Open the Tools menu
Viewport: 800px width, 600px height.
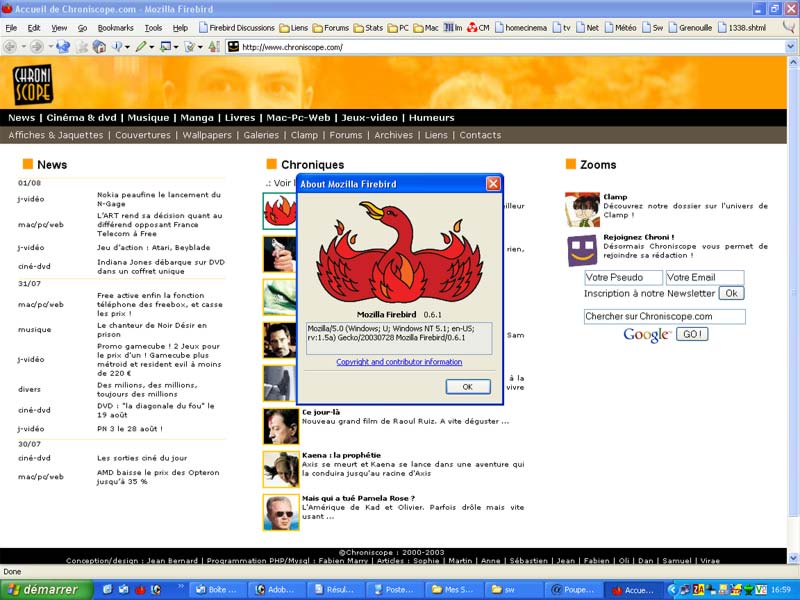click(x=153, y=28)
